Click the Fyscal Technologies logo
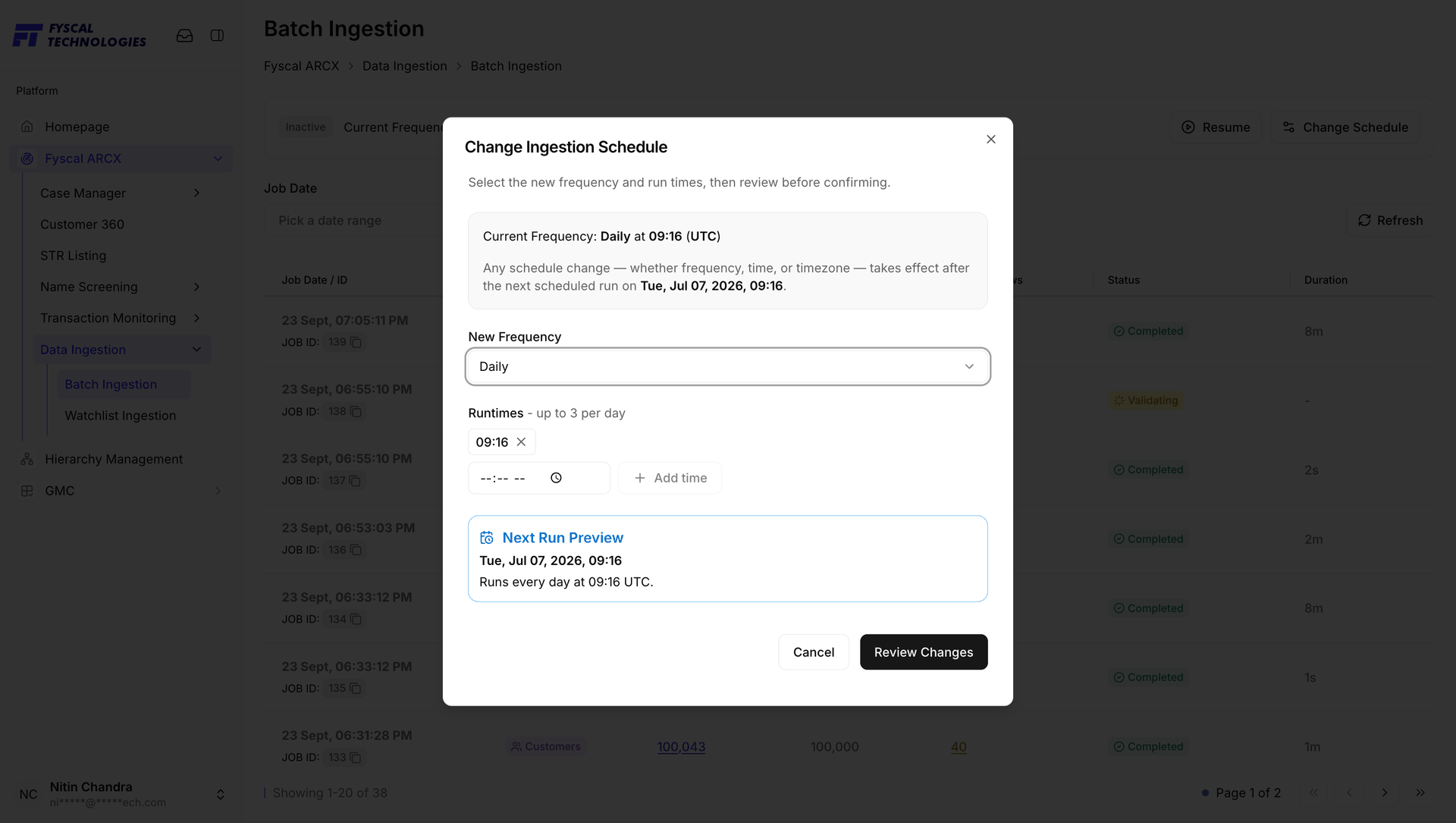The image size is (1456, 823). point(80,35)
